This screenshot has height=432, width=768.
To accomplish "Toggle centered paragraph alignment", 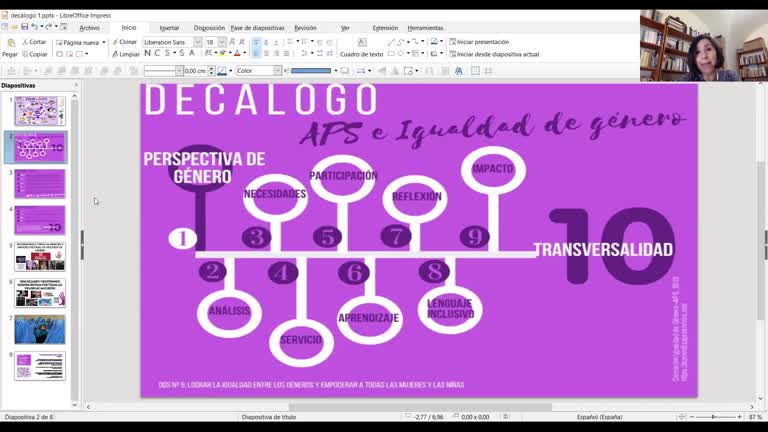I will (266, 53).
